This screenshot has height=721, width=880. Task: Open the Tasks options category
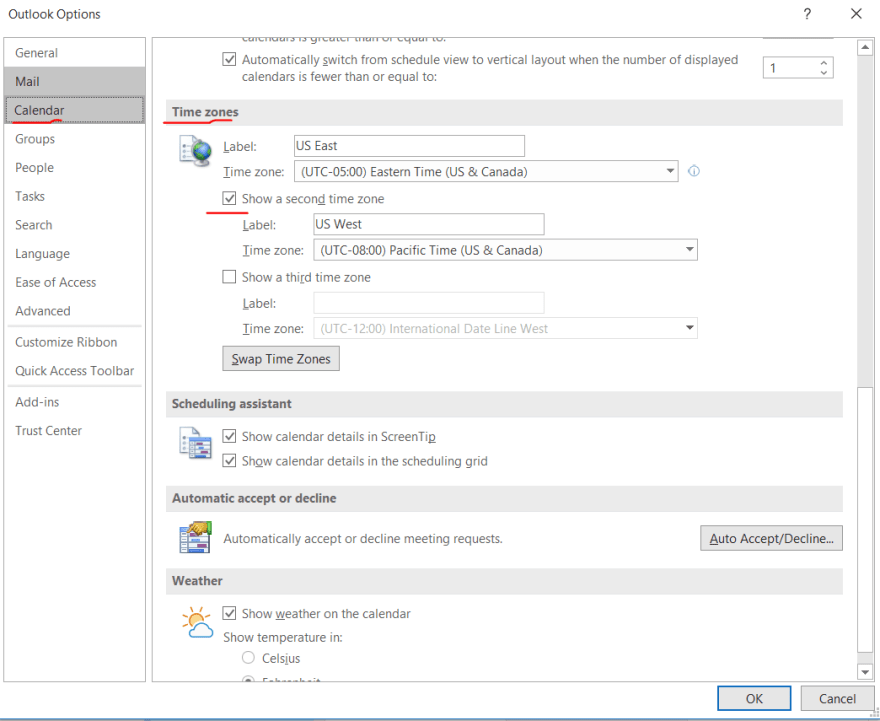tap(74, 196)
